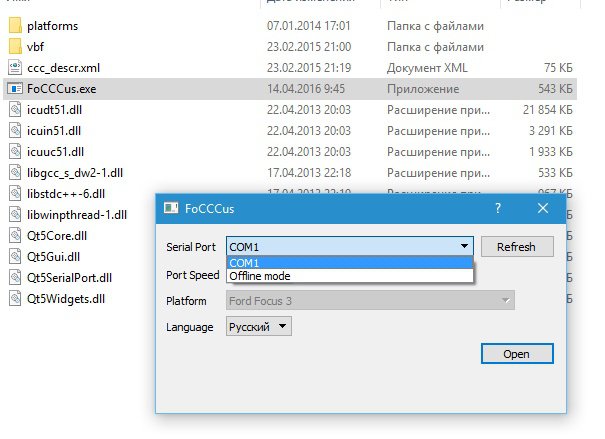Click the date '17.04.2013 22:18'

coord(309,173)
